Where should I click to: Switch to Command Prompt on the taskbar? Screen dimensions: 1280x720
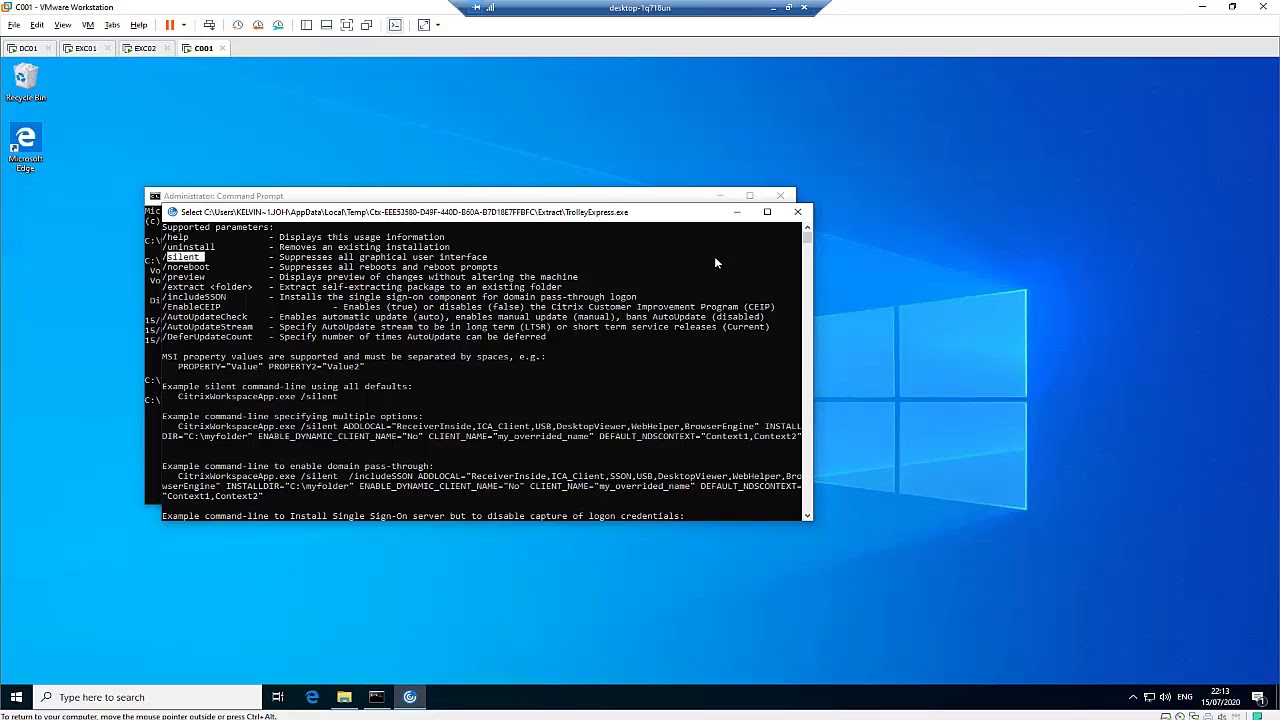(x=377, y=697)
